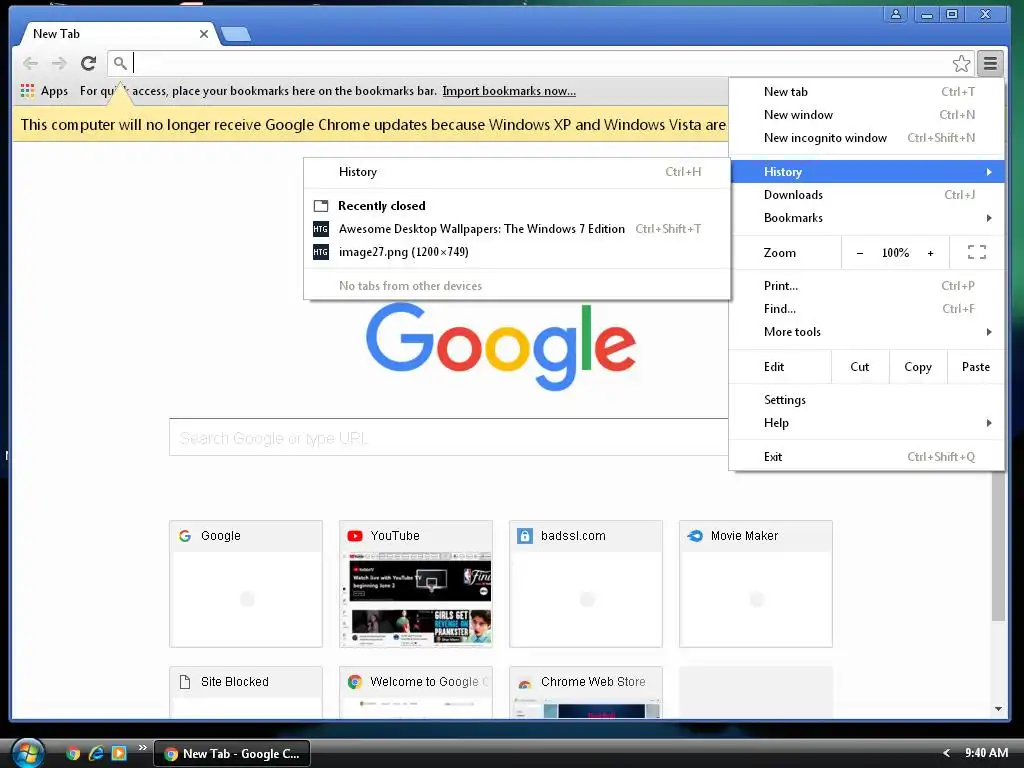
Task: Click the fullscreen zoom icon
Action: coord(976,252)
